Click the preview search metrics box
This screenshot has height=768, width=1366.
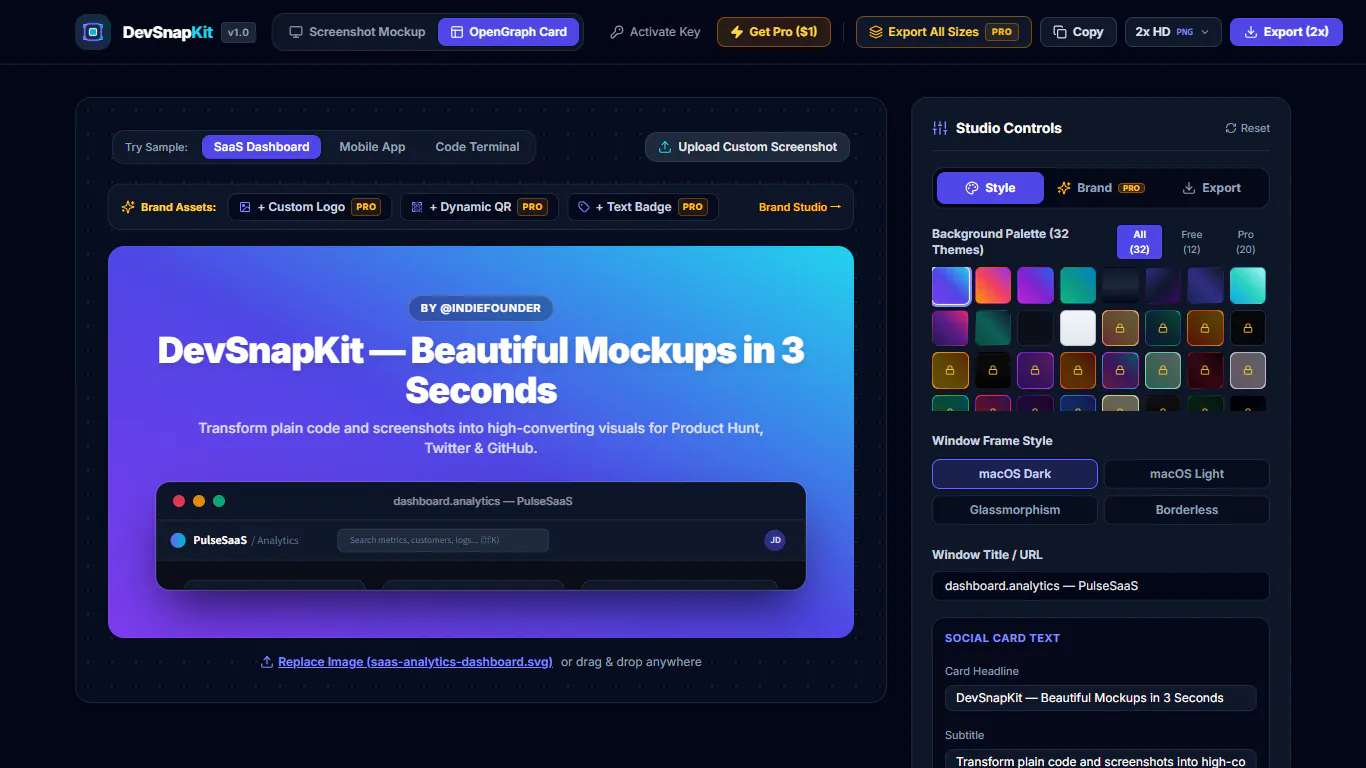[443, 540]
